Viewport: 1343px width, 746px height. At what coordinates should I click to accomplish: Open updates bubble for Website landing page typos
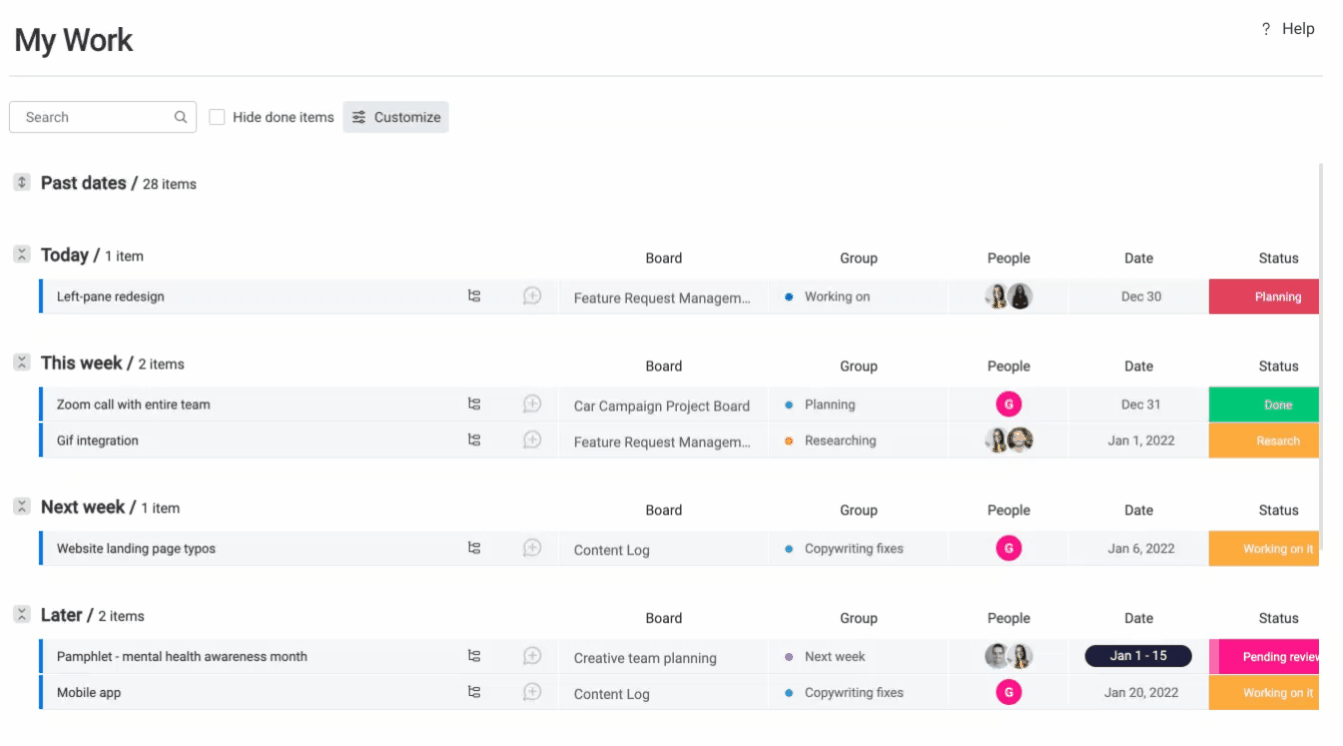click(x=532, y=548)
